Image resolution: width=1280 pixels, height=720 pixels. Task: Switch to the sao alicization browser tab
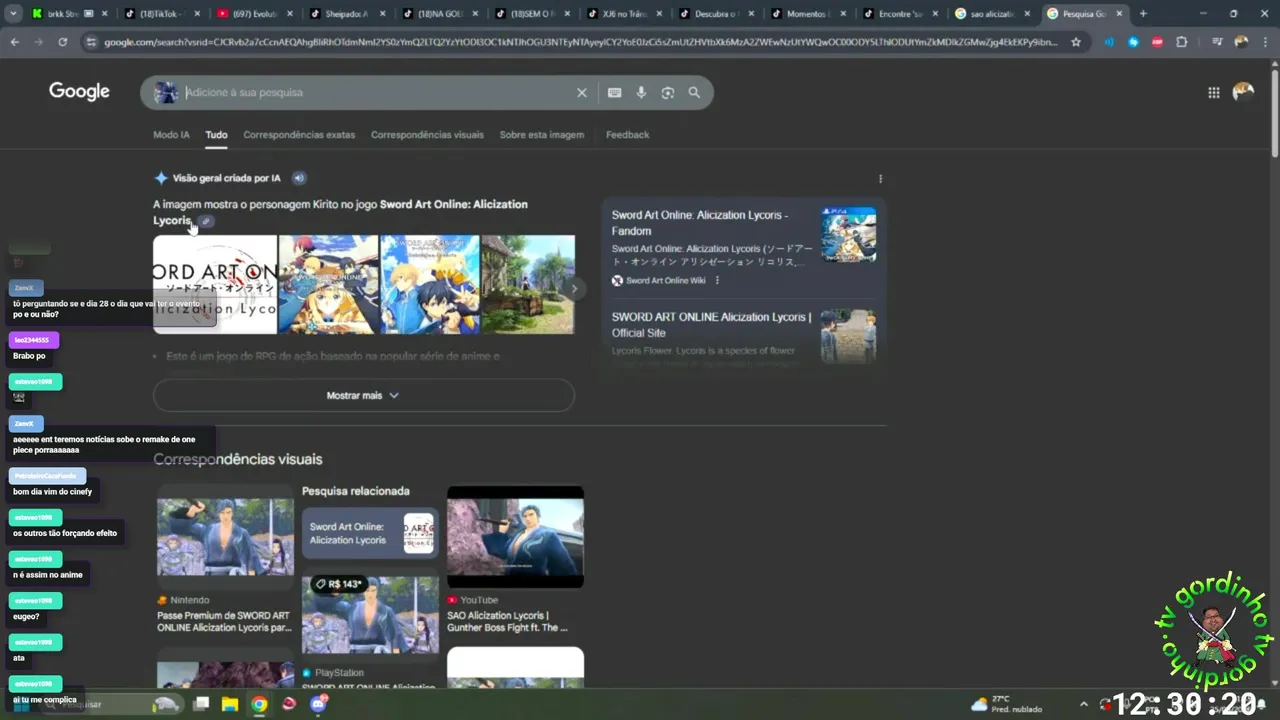[990, 14]
